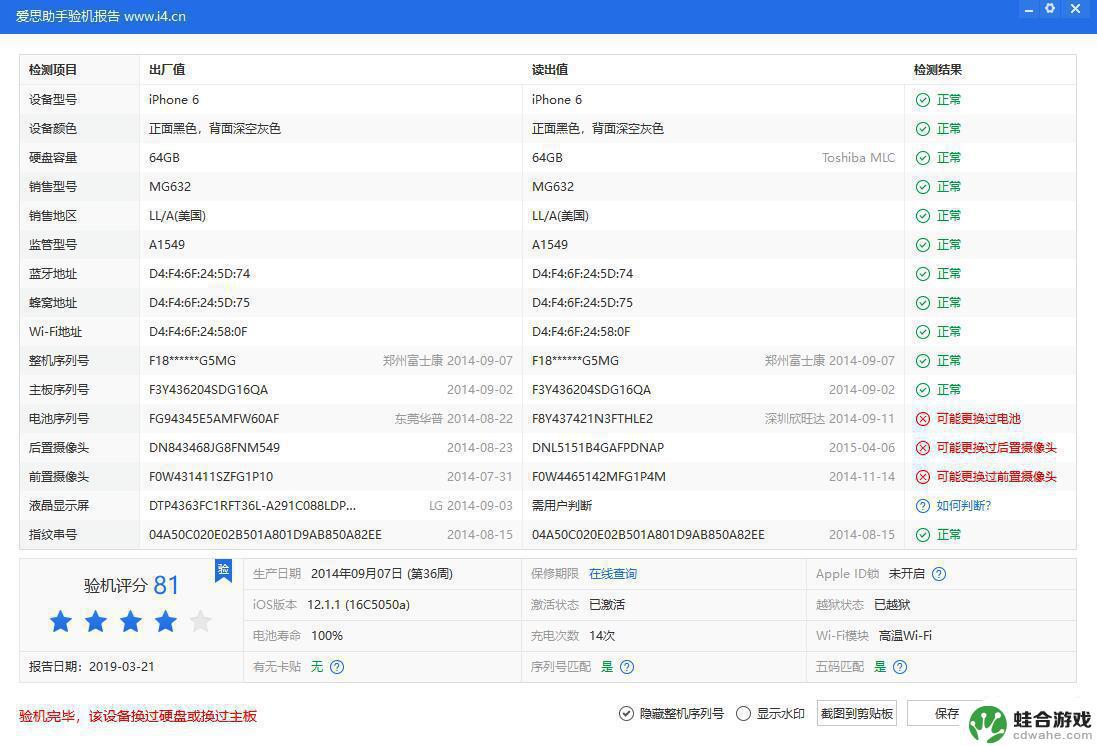Click green check icon for 硬盘容量

(923, 158)
